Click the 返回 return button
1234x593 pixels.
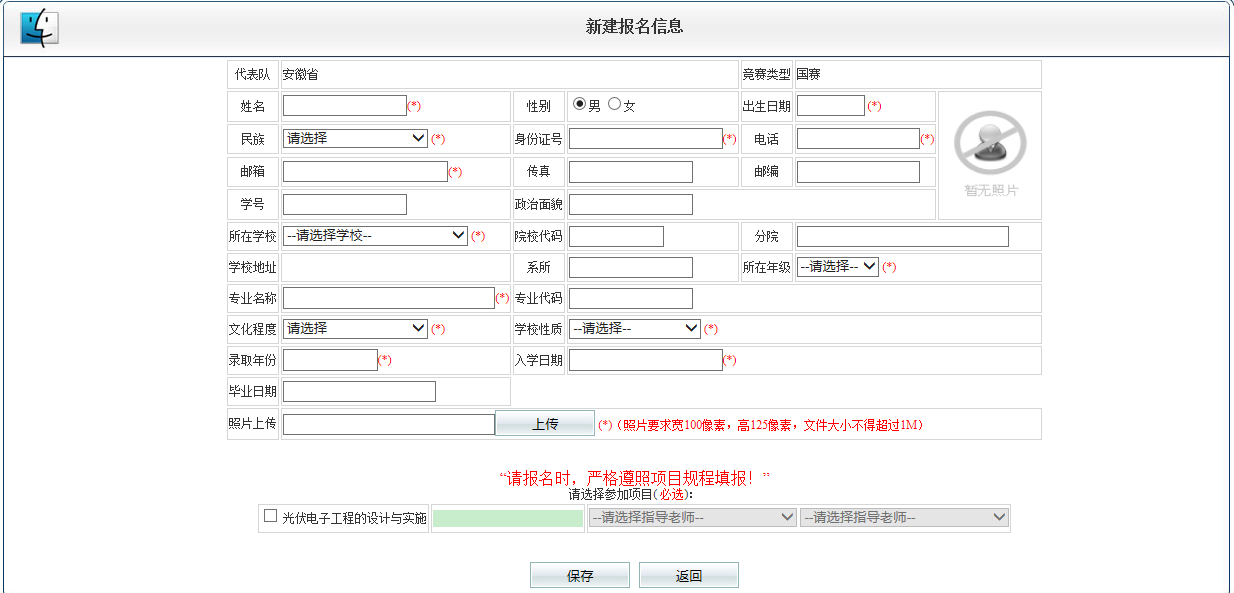pos(688,574)
